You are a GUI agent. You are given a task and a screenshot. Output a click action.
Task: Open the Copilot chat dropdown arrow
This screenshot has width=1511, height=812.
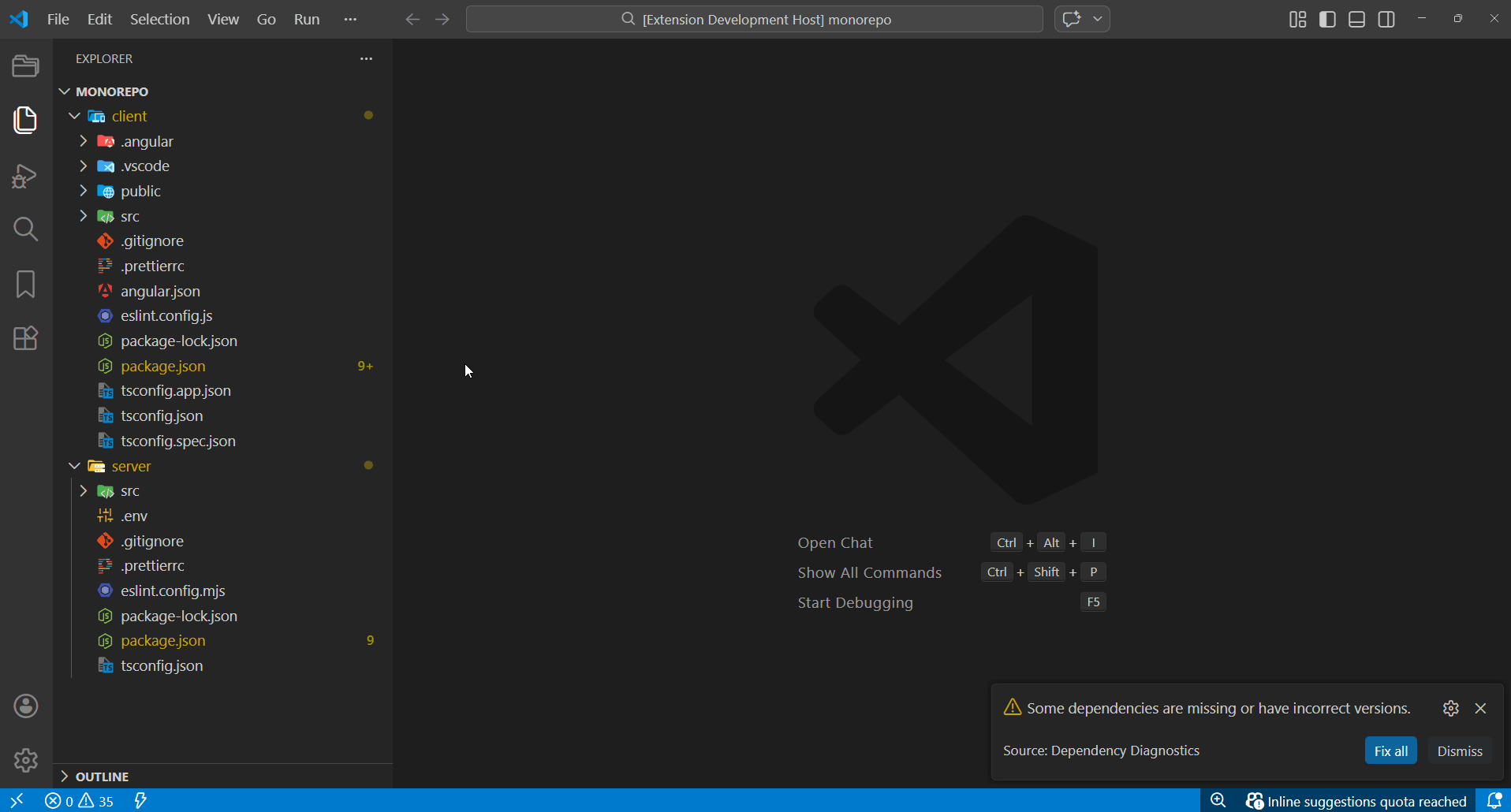pyautogui.click(x=1098, y=19)
